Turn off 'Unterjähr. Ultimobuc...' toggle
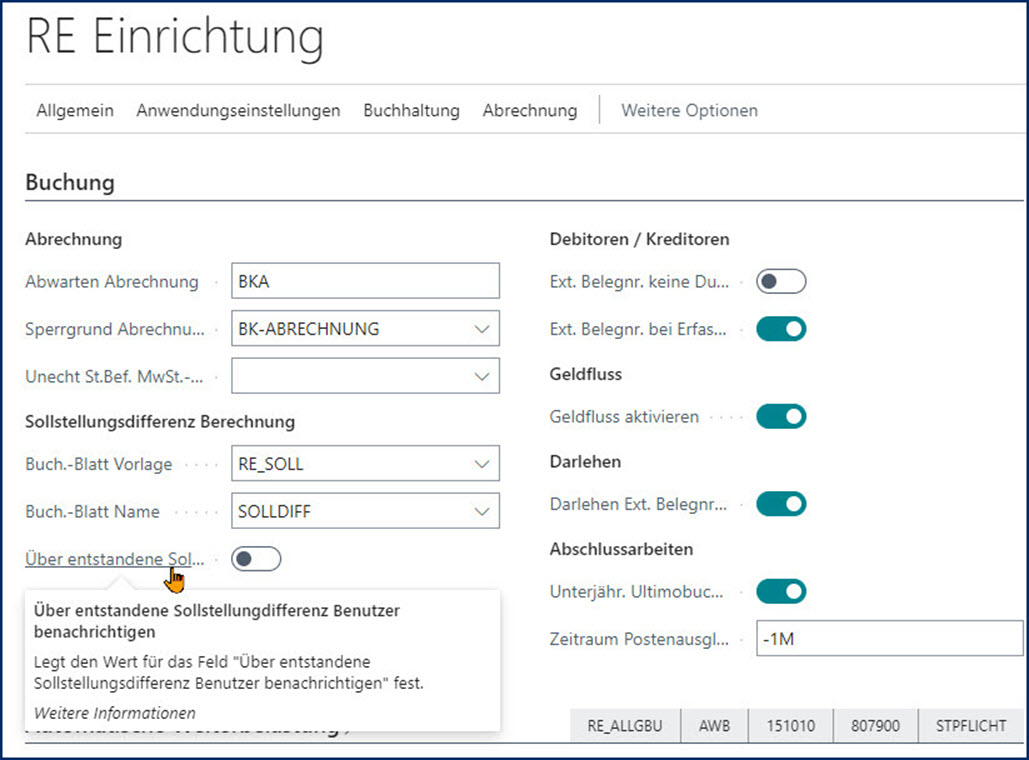Image resolution: width=1029 pixels, height=760 pixels. (x=781, y=591)
